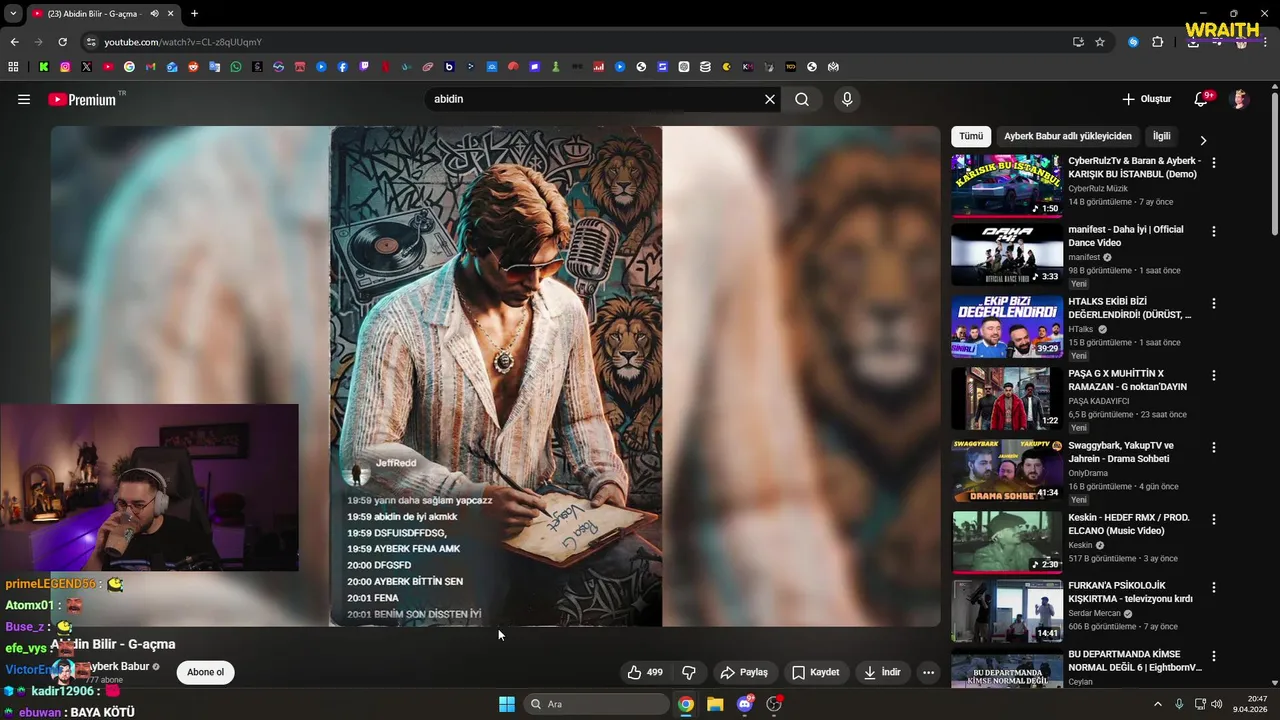The image size is (1280, 720).
Task: Submit search with magnifier icon
Action: pyautogui.click(x=802, y=99)
